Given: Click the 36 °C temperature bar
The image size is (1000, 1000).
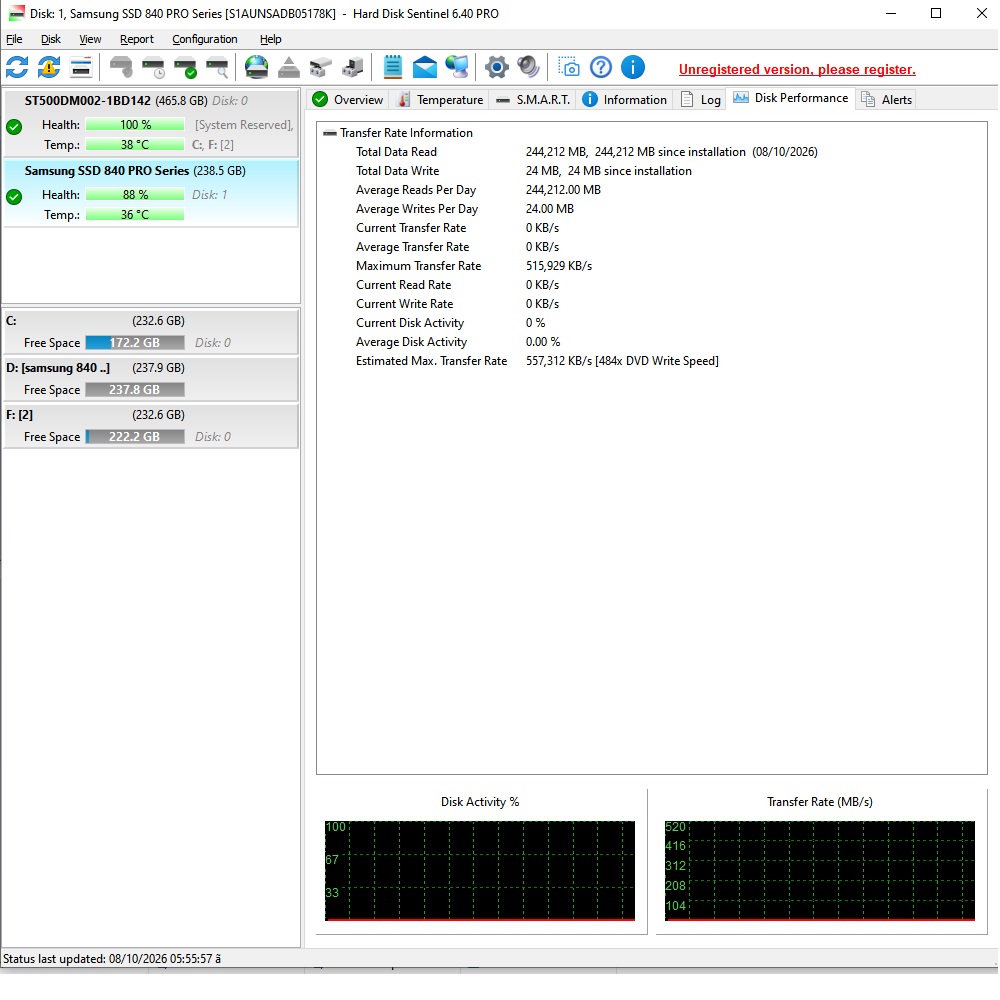Looking at the screenshot, I should coord(135,215).
